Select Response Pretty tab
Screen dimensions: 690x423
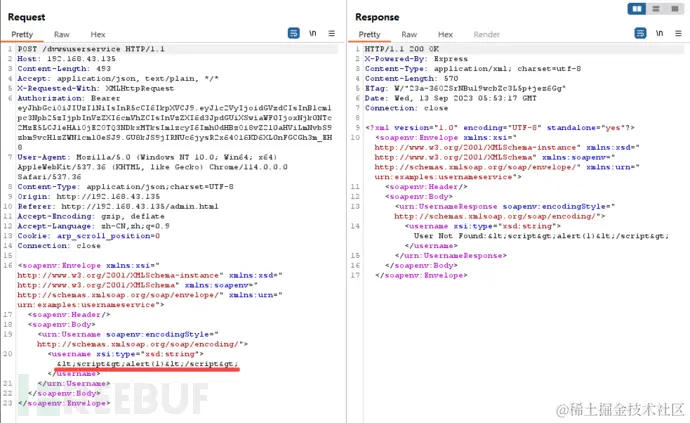[x=369, y=34]
